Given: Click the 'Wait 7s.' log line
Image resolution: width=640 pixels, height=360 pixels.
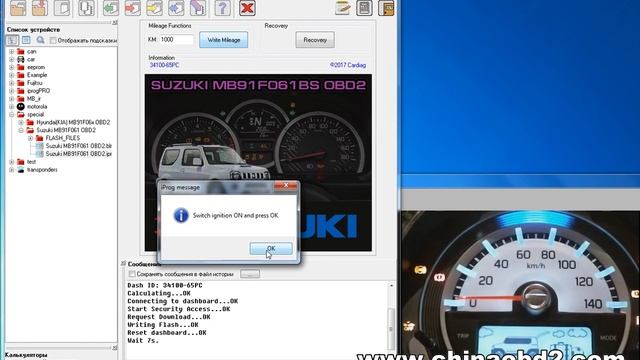Looking at the screenshot, I should click(x=143, y=340).
